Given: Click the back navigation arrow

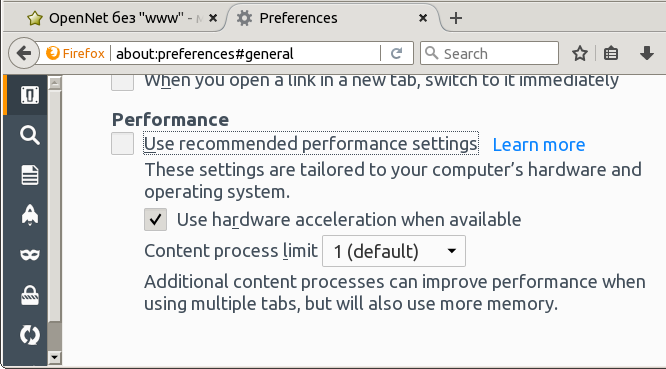Looking at the screenshot, I should point(24,53).
